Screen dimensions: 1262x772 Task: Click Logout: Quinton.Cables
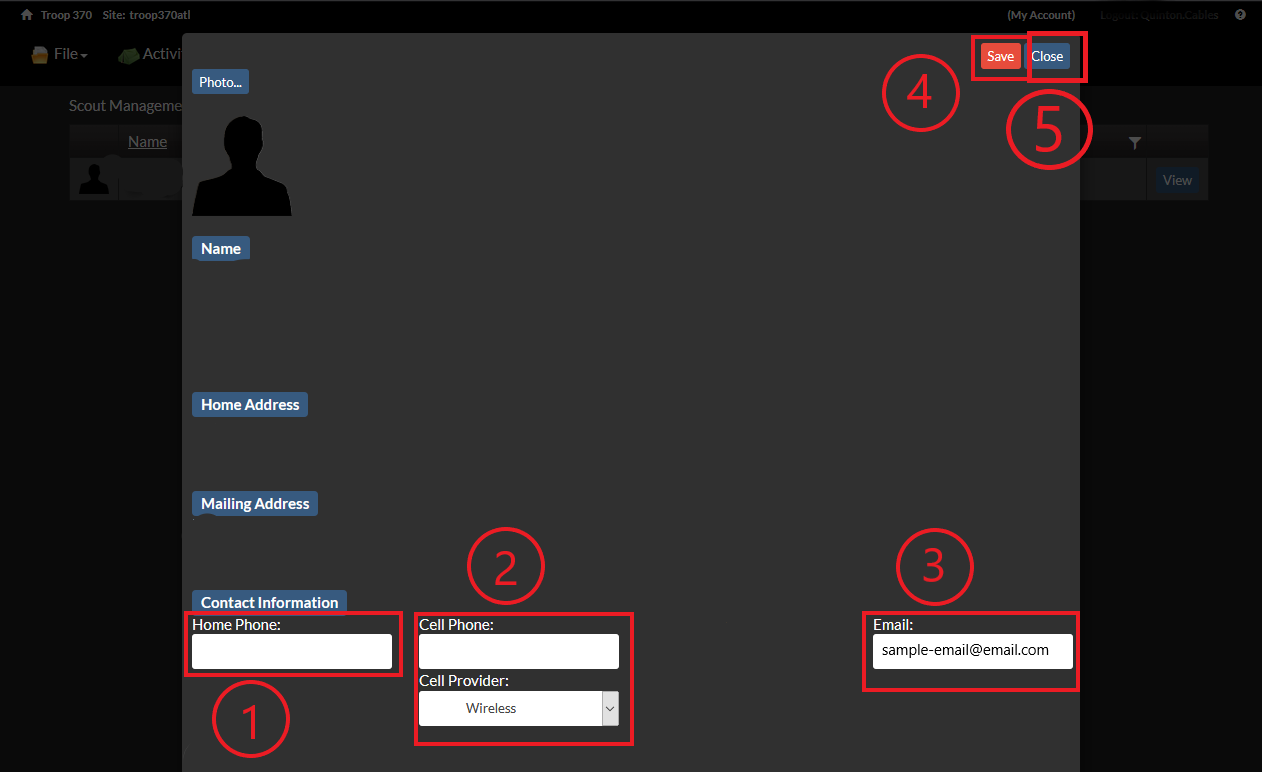pyautogui.click(x=1159, y=14)
